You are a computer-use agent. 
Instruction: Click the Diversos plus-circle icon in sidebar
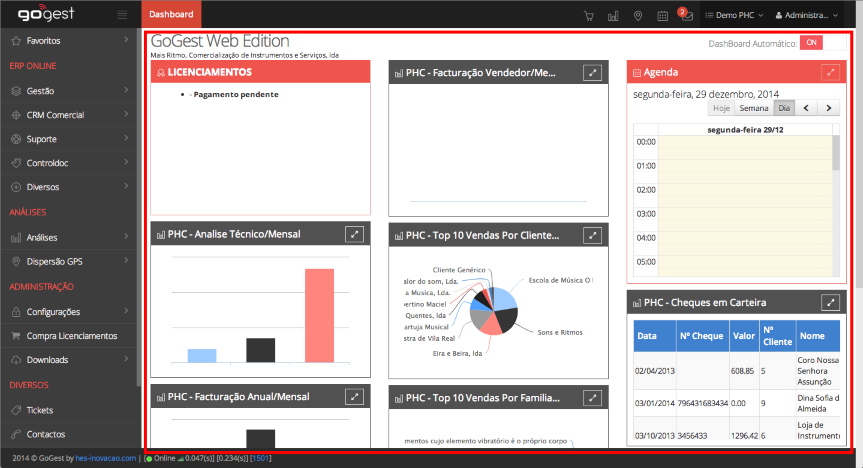16,187
